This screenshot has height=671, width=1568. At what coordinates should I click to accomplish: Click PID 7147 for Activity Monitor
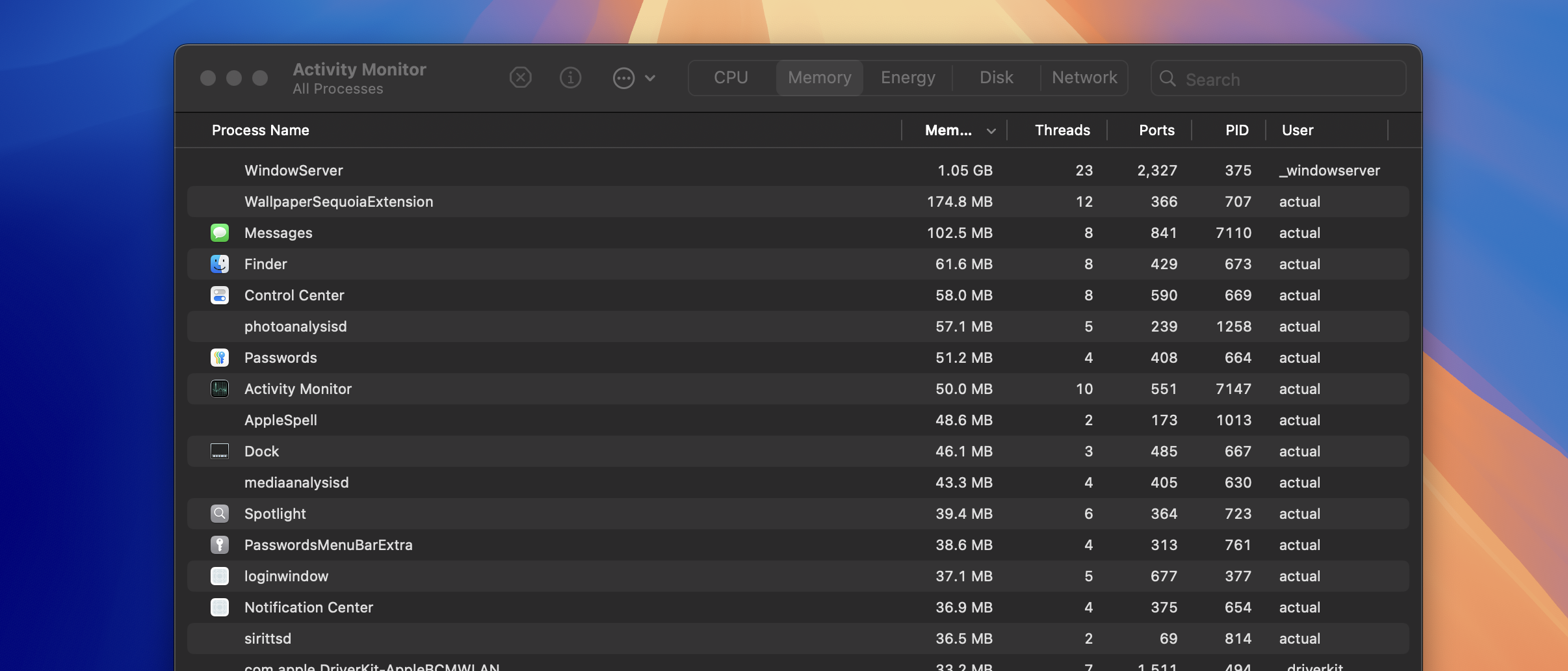[1234, 389]
